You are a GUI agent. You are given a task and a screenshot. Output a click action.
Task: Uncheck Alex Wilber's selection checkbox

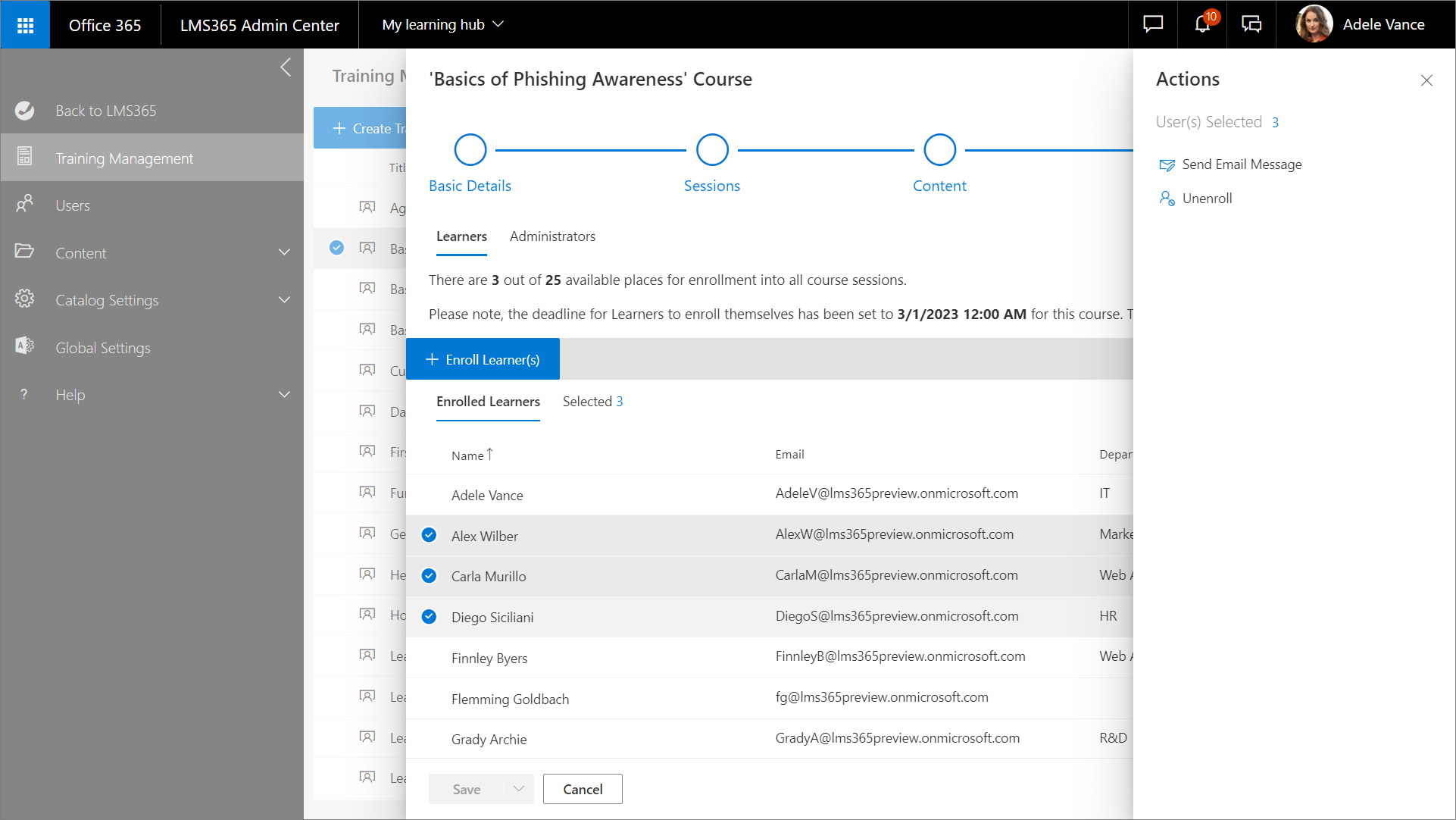pyautogui.click(x=429, y=535)
